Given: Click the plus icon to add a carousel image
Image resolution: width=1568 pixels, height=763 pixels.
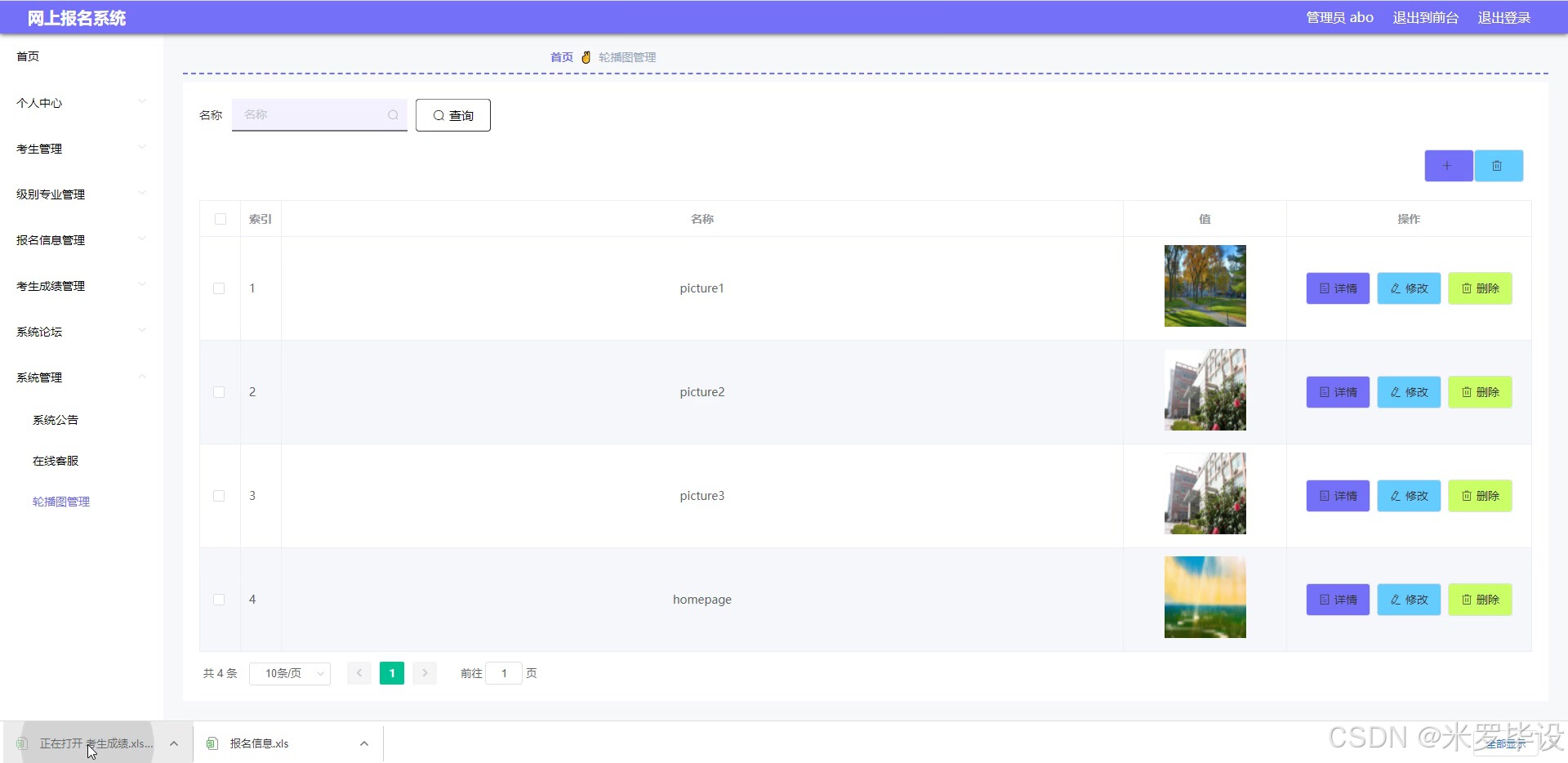Looking at the screenshot, I should [x=1448, y=166].
